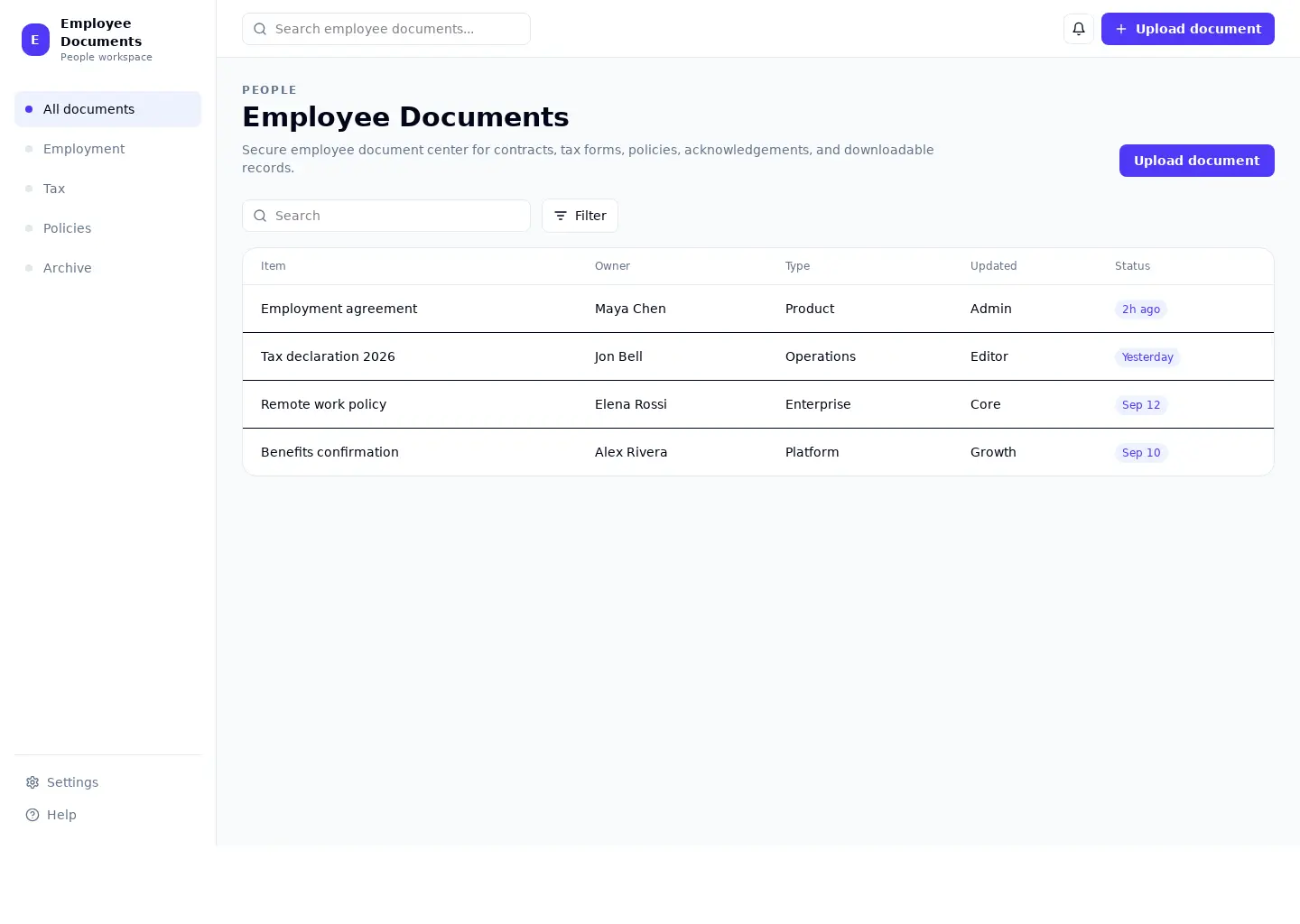Click the Admin cell in Employment agreement row

click(x=991, y=309)
